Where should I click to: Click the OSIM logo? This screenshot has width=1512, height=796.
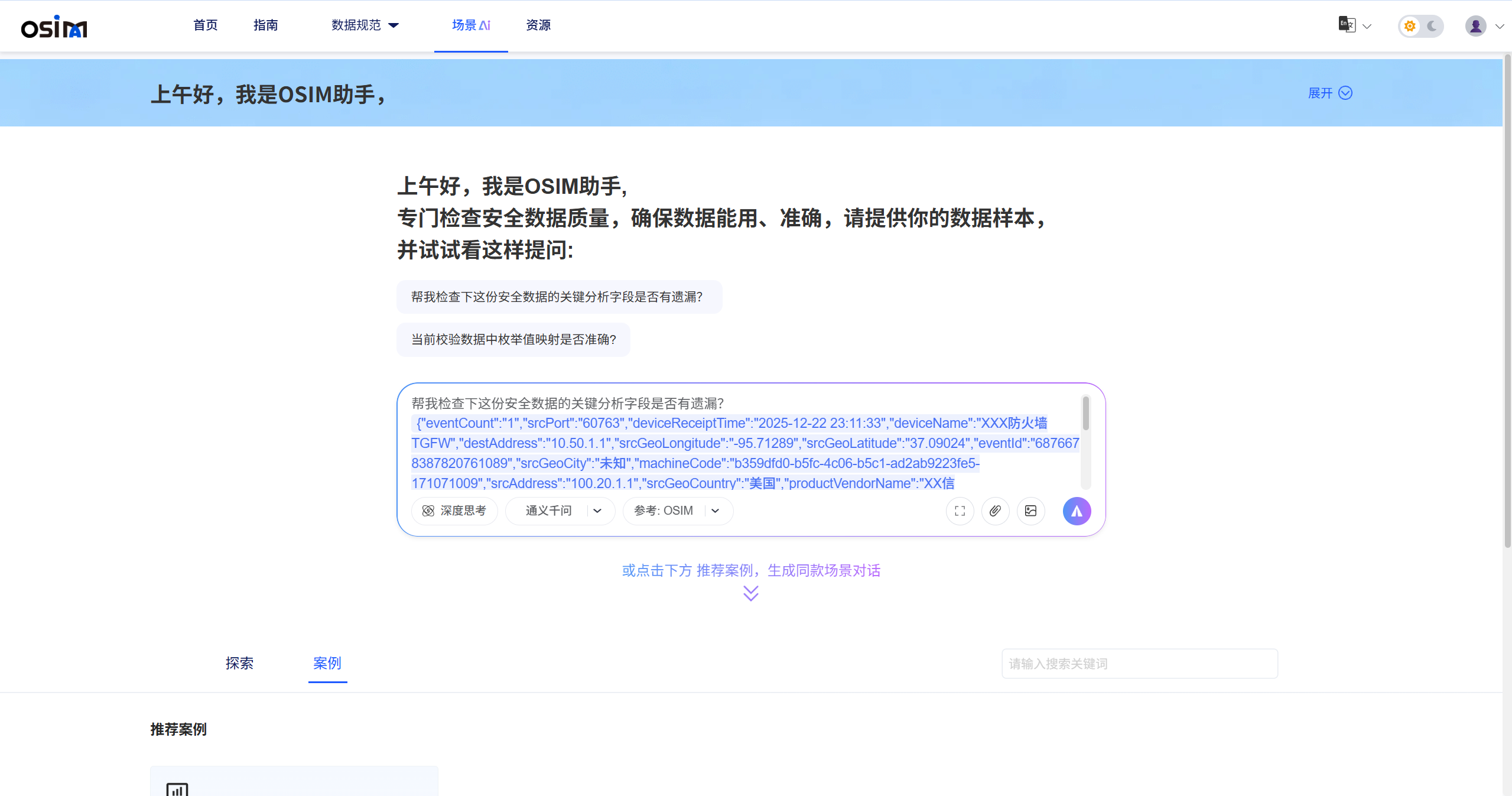(54, 27)
